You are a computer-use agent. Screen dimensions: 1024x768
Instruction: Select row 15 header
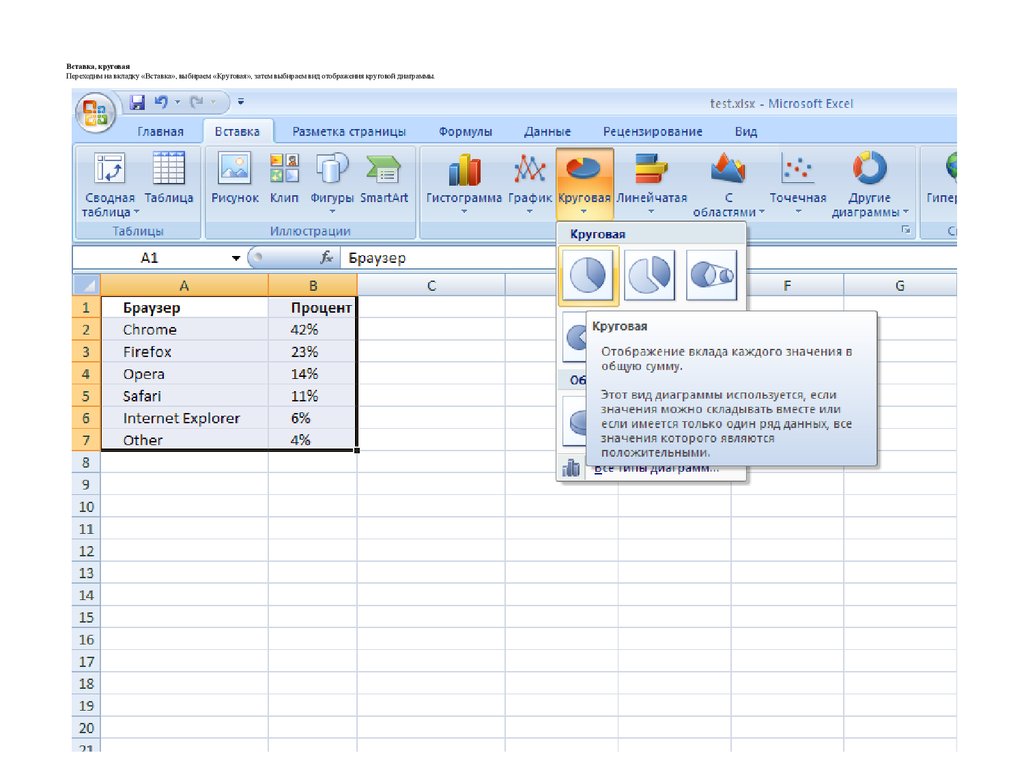click(86, 617)
